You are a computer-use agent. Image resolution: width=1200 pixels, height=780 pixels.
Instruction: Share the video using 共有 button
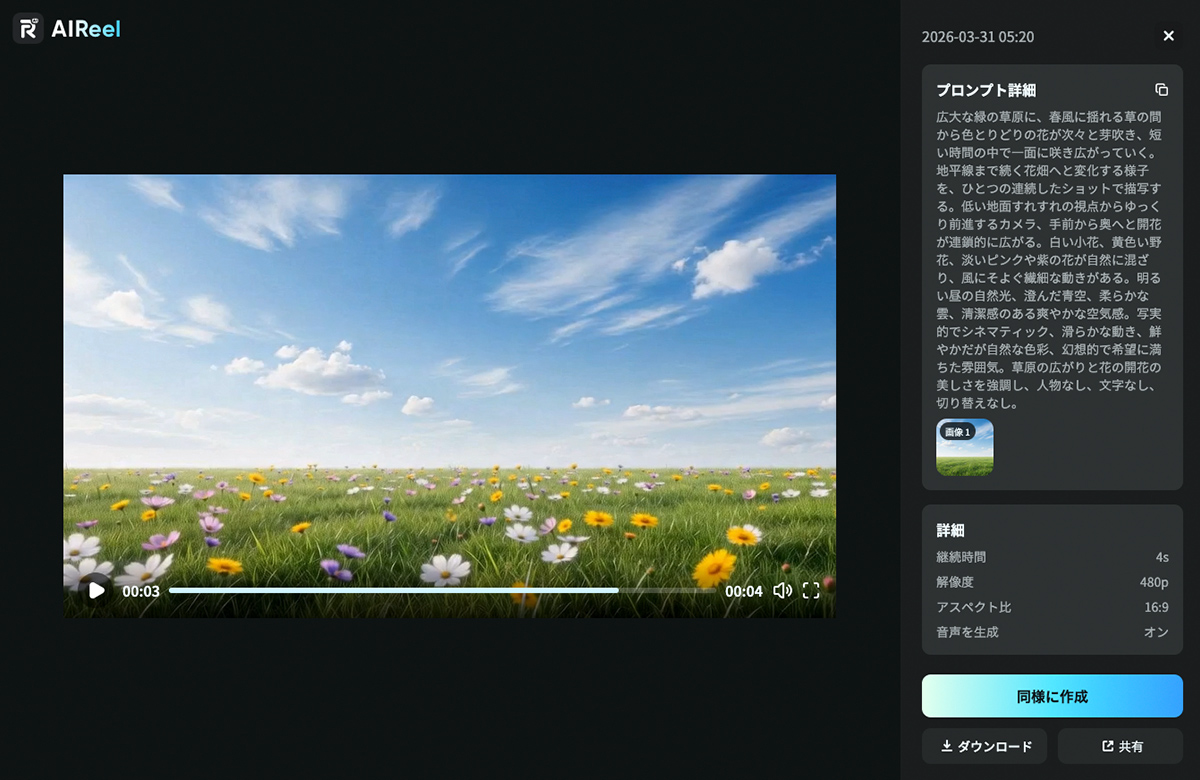(1120, 746)
